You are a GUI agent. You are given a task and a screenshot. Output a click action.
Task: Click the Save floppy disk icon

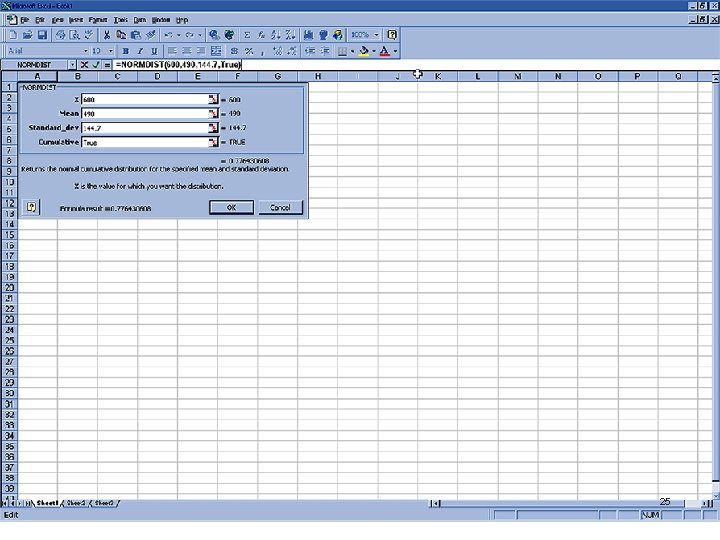[x=42, y=35]
